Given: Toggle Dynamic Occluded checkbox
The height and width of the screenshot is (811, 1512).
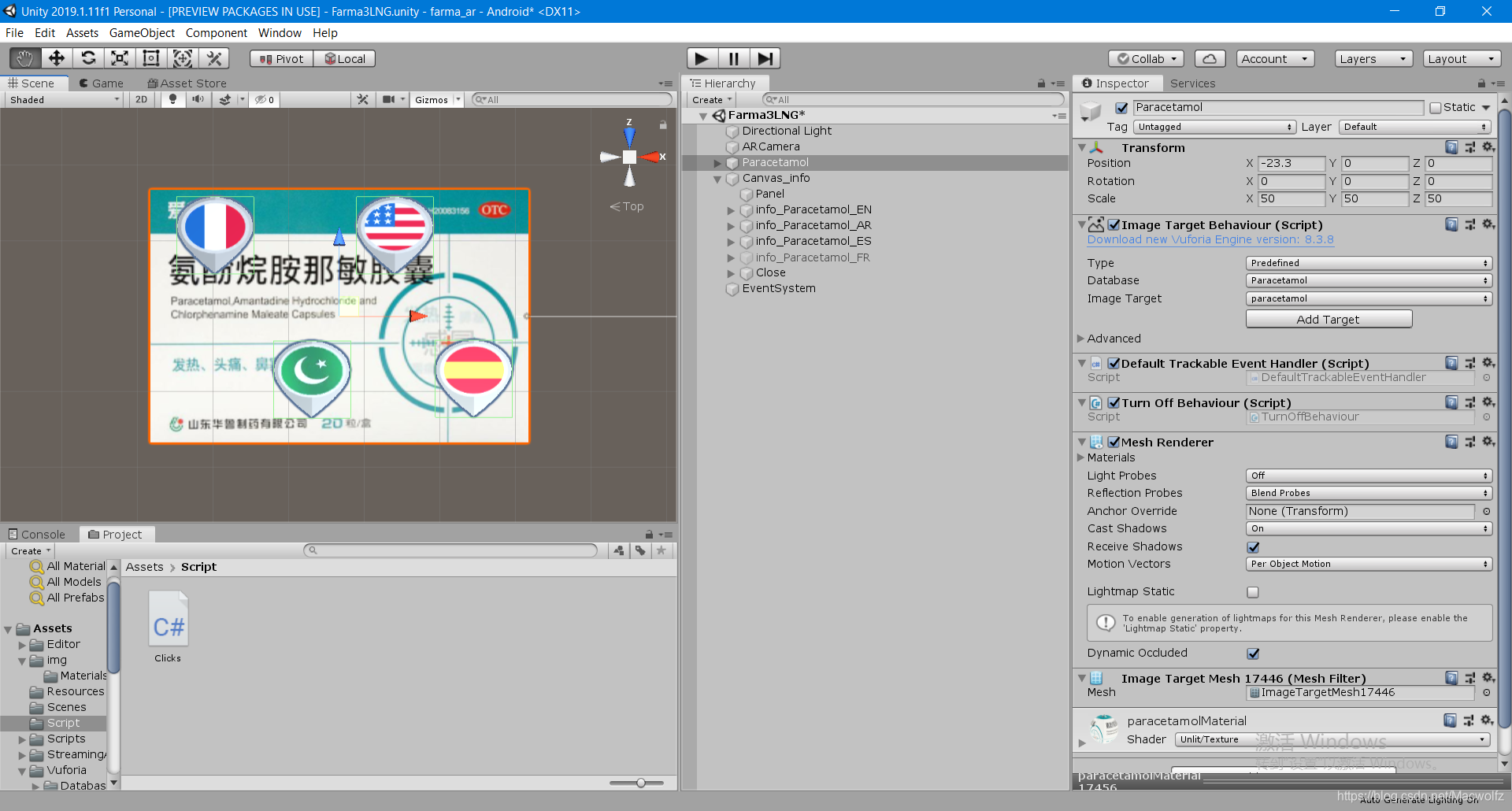Looking at the screenshot, I should [x=1253, y=654].
